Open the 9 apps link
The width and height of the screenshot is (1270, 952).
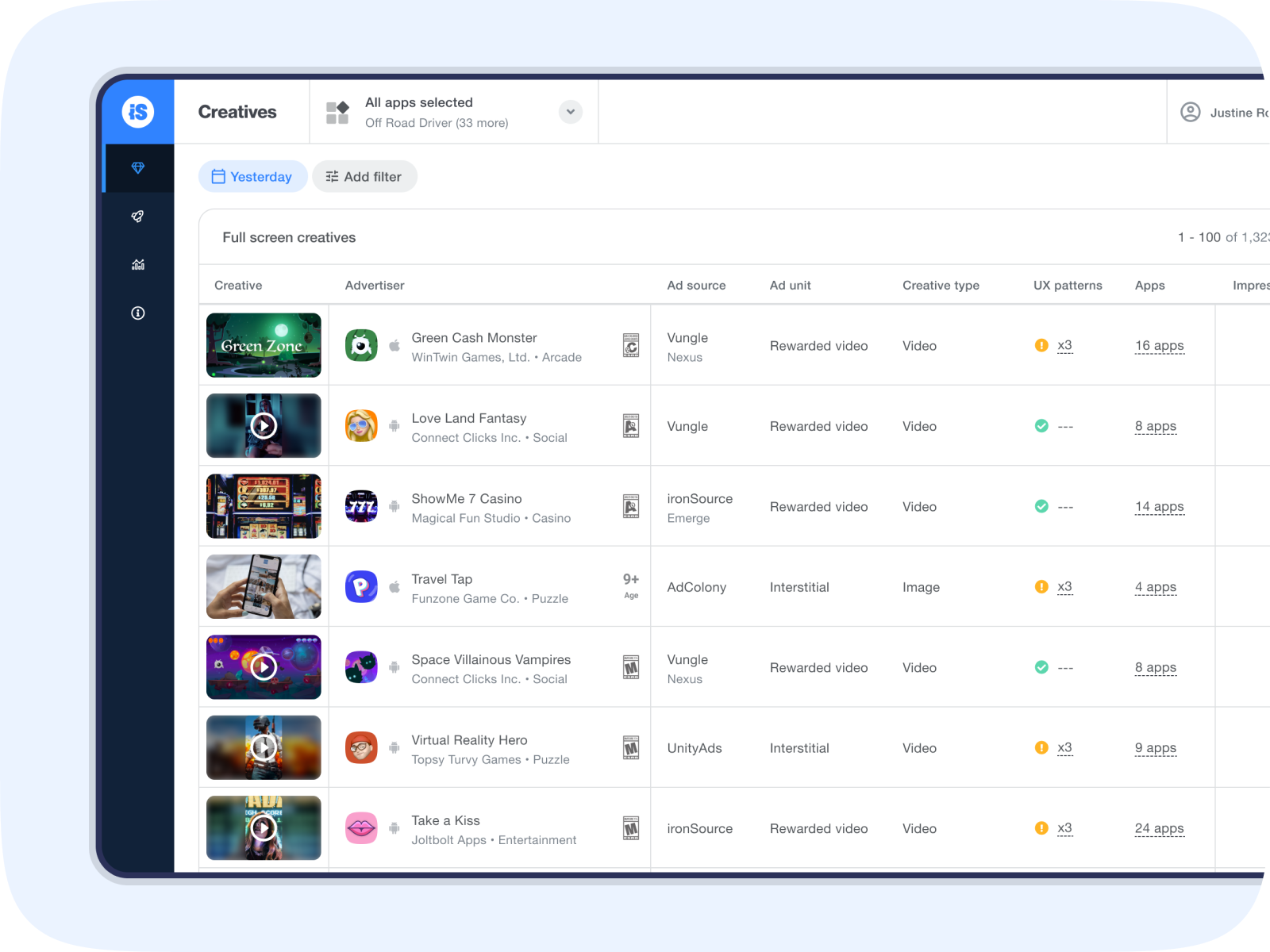pyautogui.click(x=1156, y=747)
